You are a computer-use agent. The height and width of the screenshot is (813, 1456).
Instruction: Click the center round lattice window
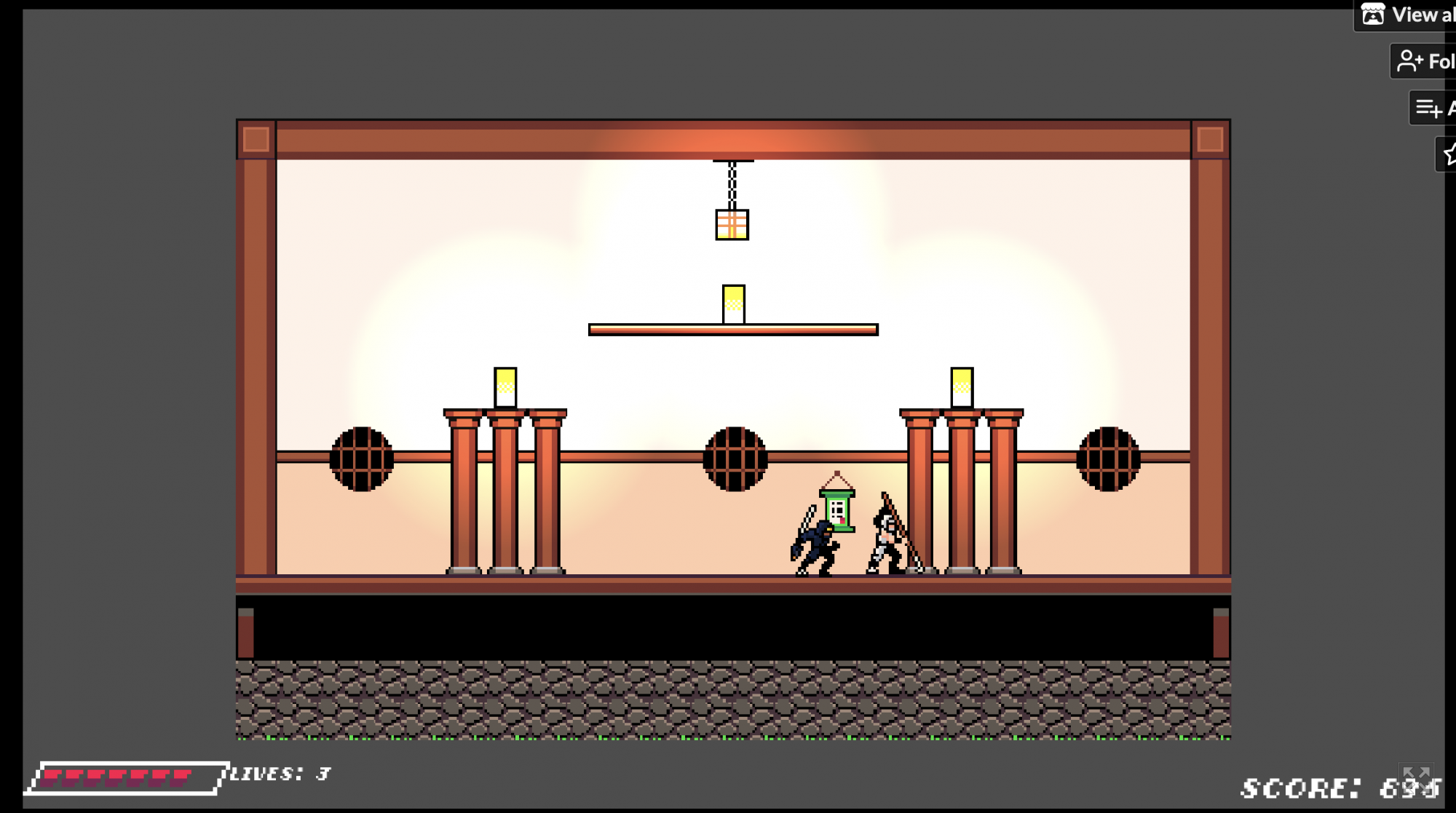tap(735, 459)
